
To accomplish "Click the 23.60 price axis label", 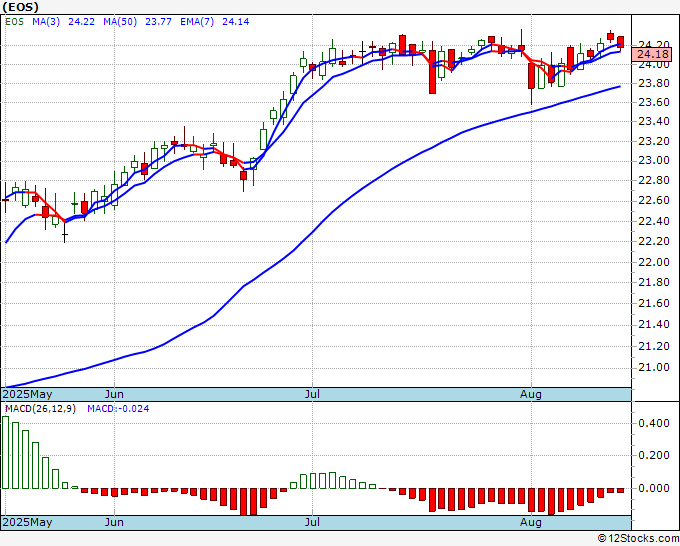I will (654, 102).
